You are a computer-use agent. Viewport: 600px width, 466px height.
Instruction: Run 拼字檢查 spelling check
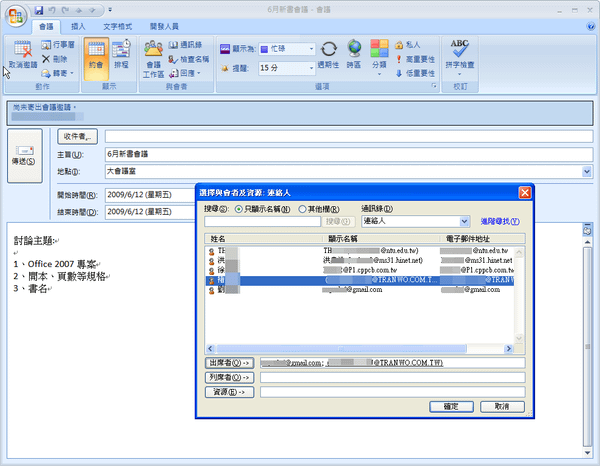[460, 57]
